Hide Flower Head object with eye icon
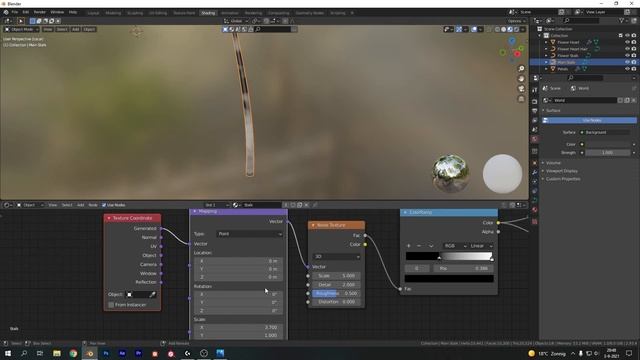Viewport: 640px width, 360px height. click(627, 42)
